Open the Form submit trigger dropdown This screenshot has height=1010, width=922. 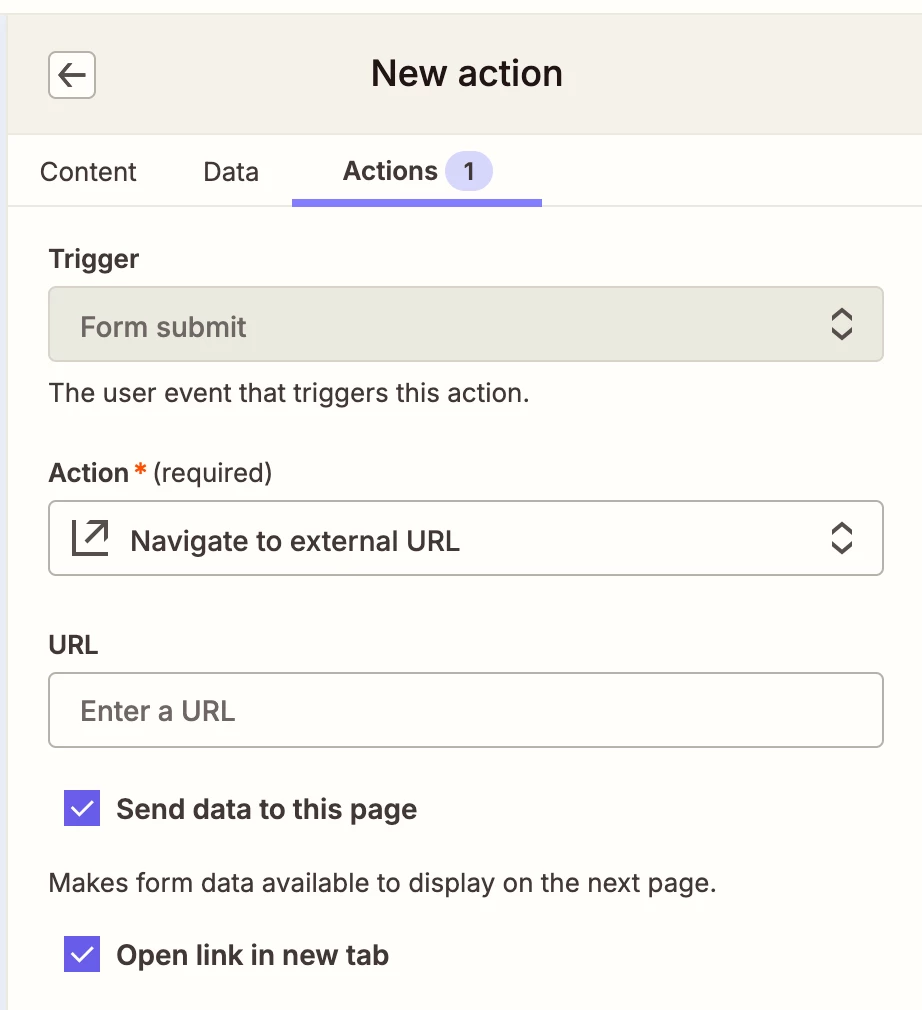(466, 324)
